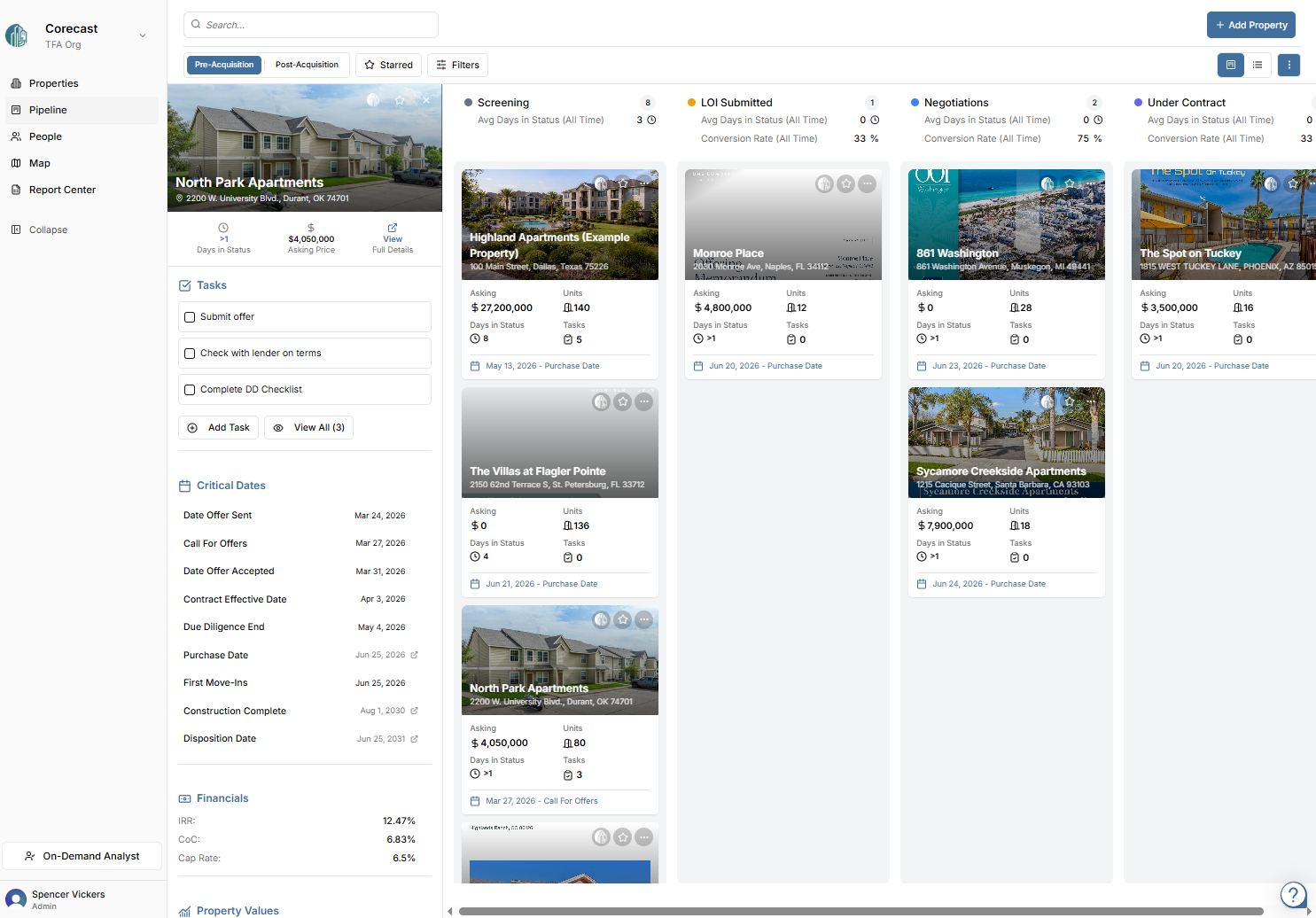Star the Monroe Place card
This screenshot has height=918, width=1316.
846,183
